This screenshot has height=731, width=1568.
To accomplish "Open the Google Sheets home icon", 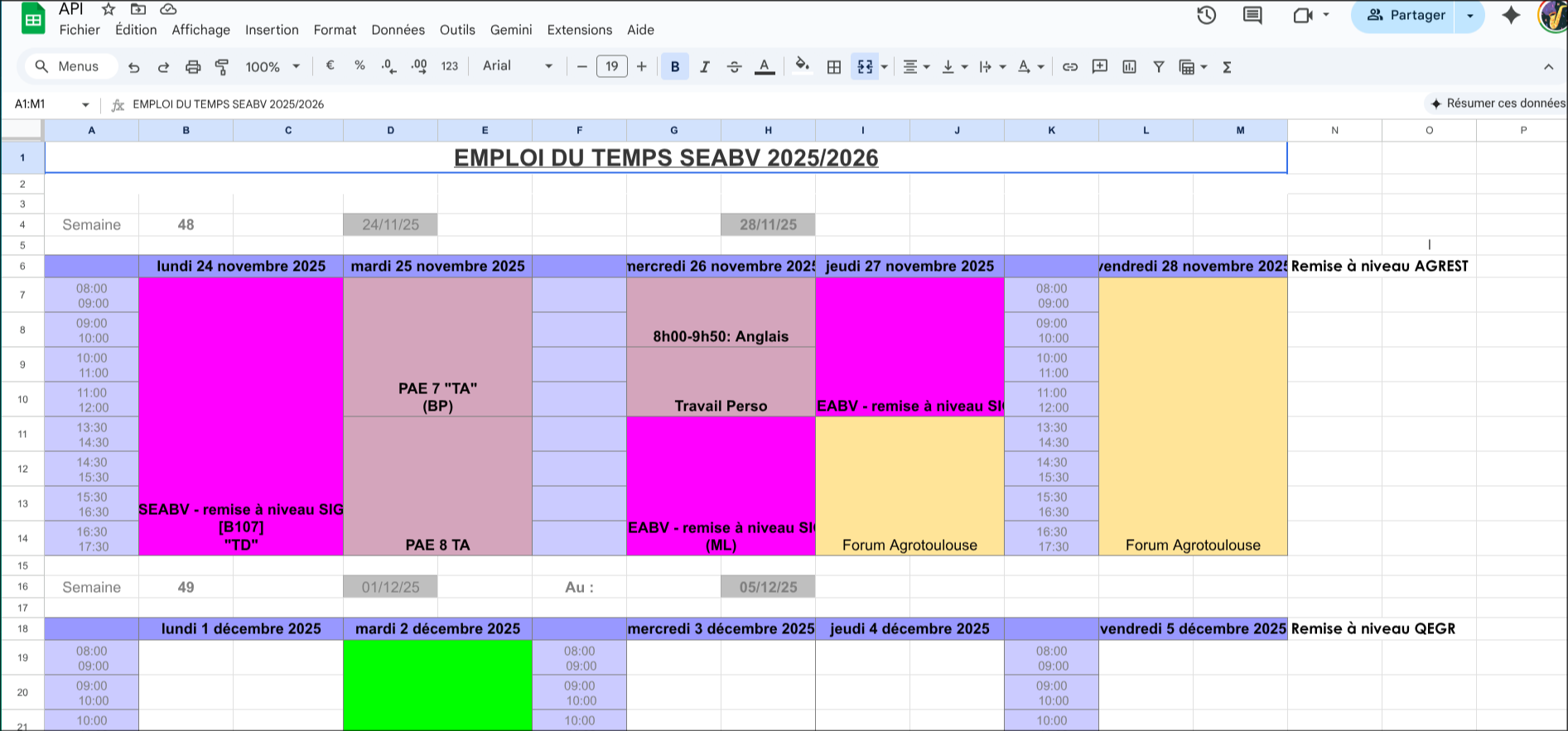I will (x=33, y=18).
